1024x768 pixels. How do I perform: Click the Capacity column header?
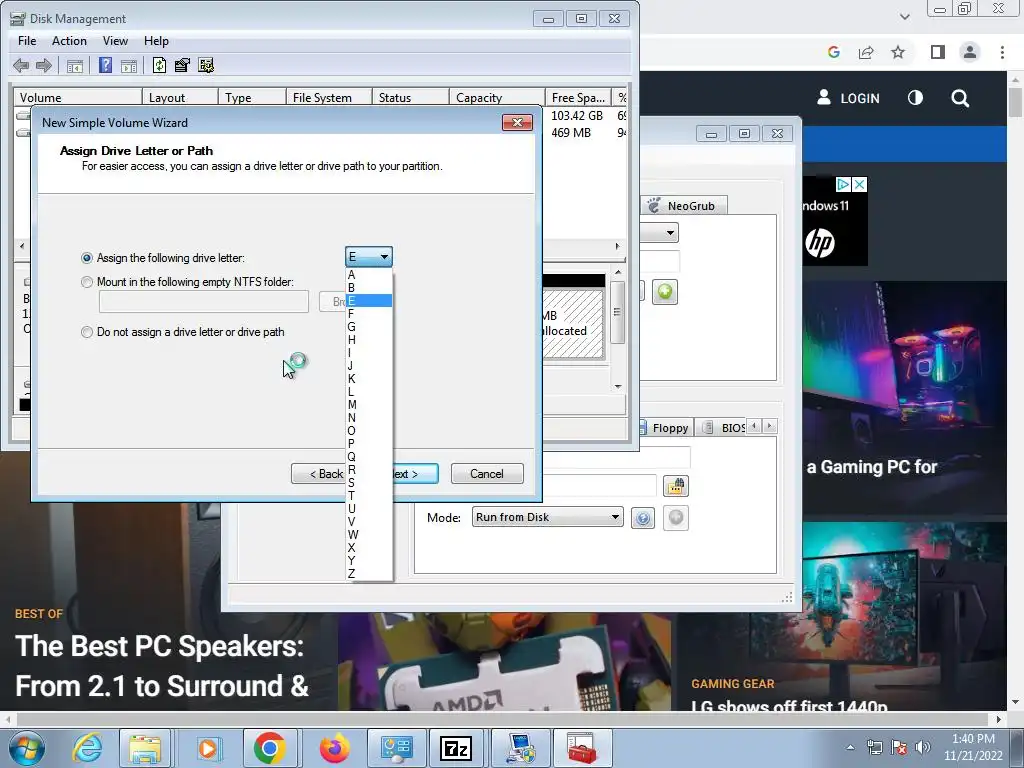[496, 97]
